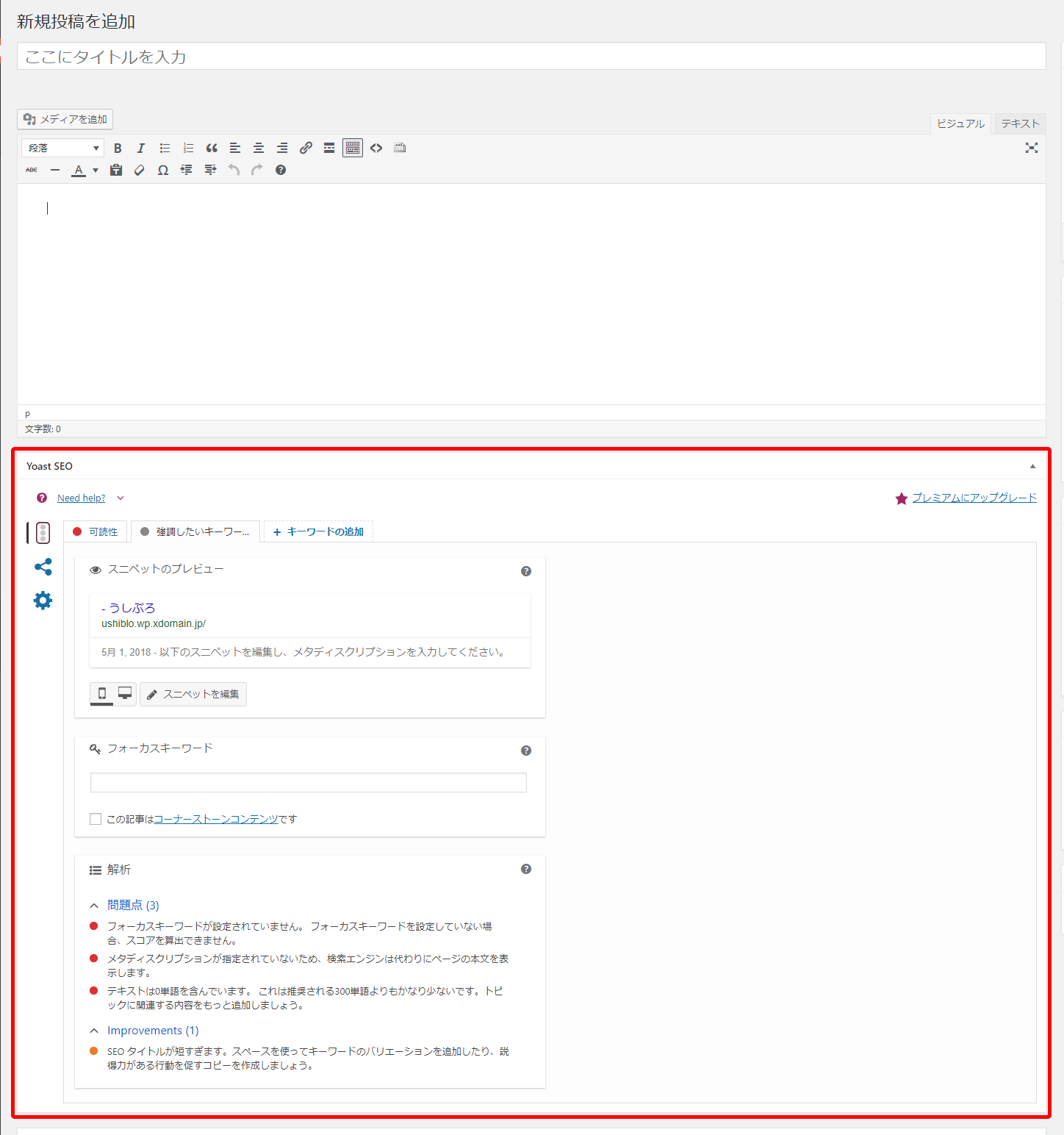Apply strikethrough formatting

32,170
